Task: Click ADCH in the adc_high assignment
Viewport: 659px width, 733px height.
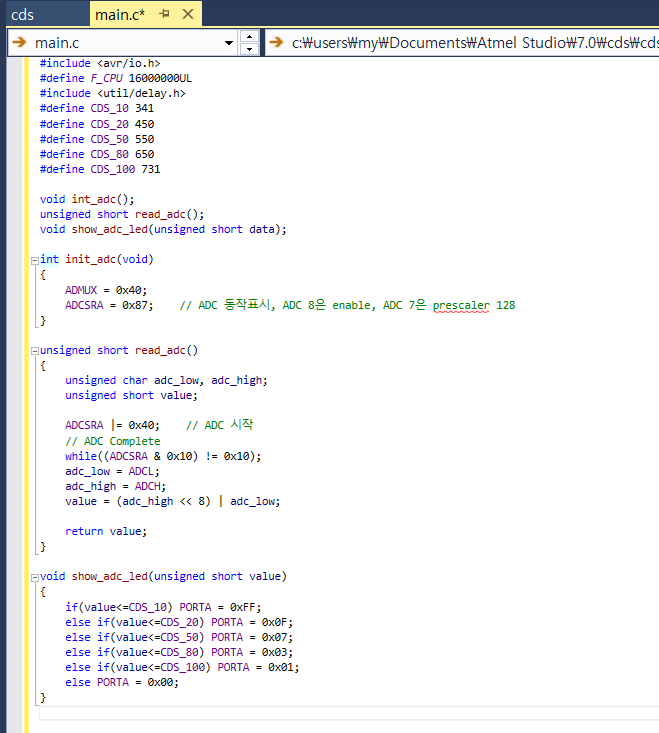Action: [x=148, y=486]
